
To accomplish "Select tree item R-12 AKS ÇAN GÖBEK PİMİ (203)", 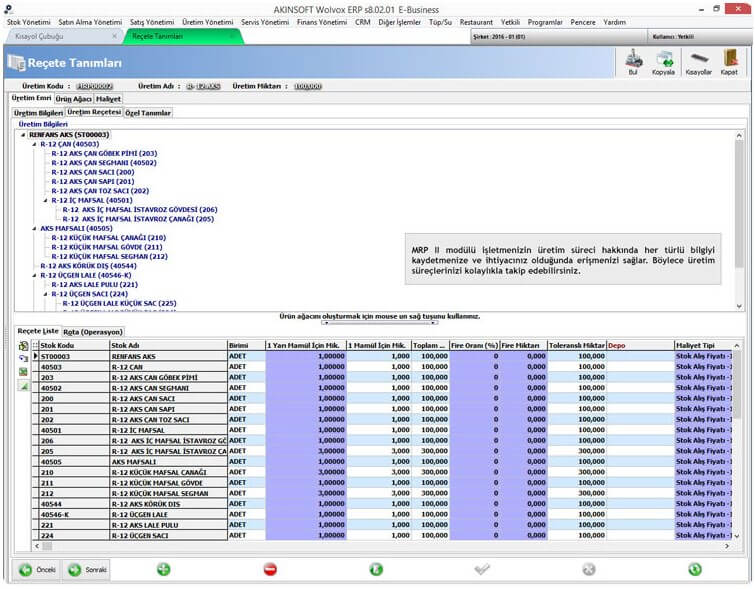I will coord(104,154).
